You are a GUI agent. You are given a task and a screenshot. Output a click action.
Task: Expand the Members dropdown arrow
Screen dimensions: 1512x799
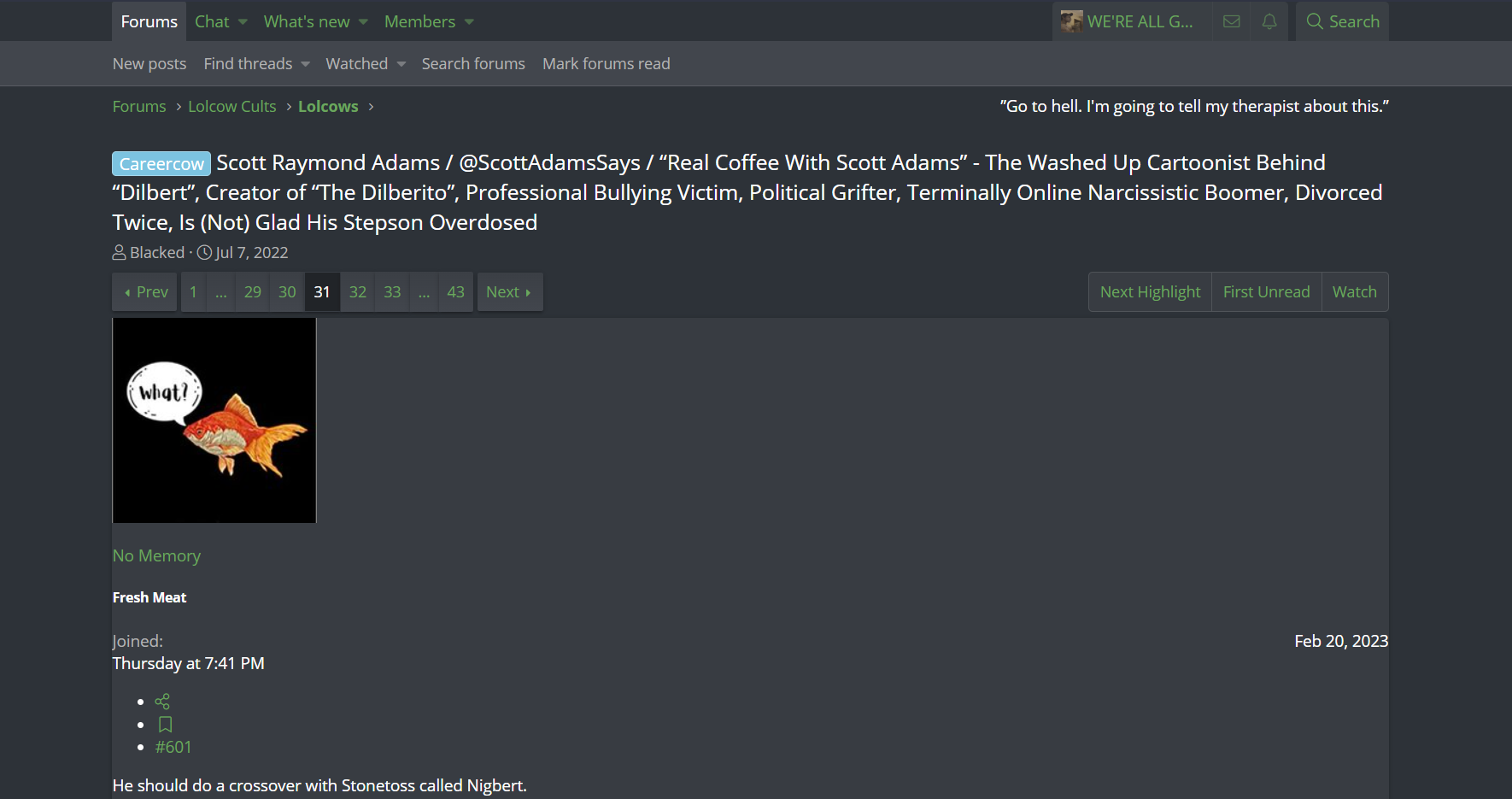click(469, 21)
